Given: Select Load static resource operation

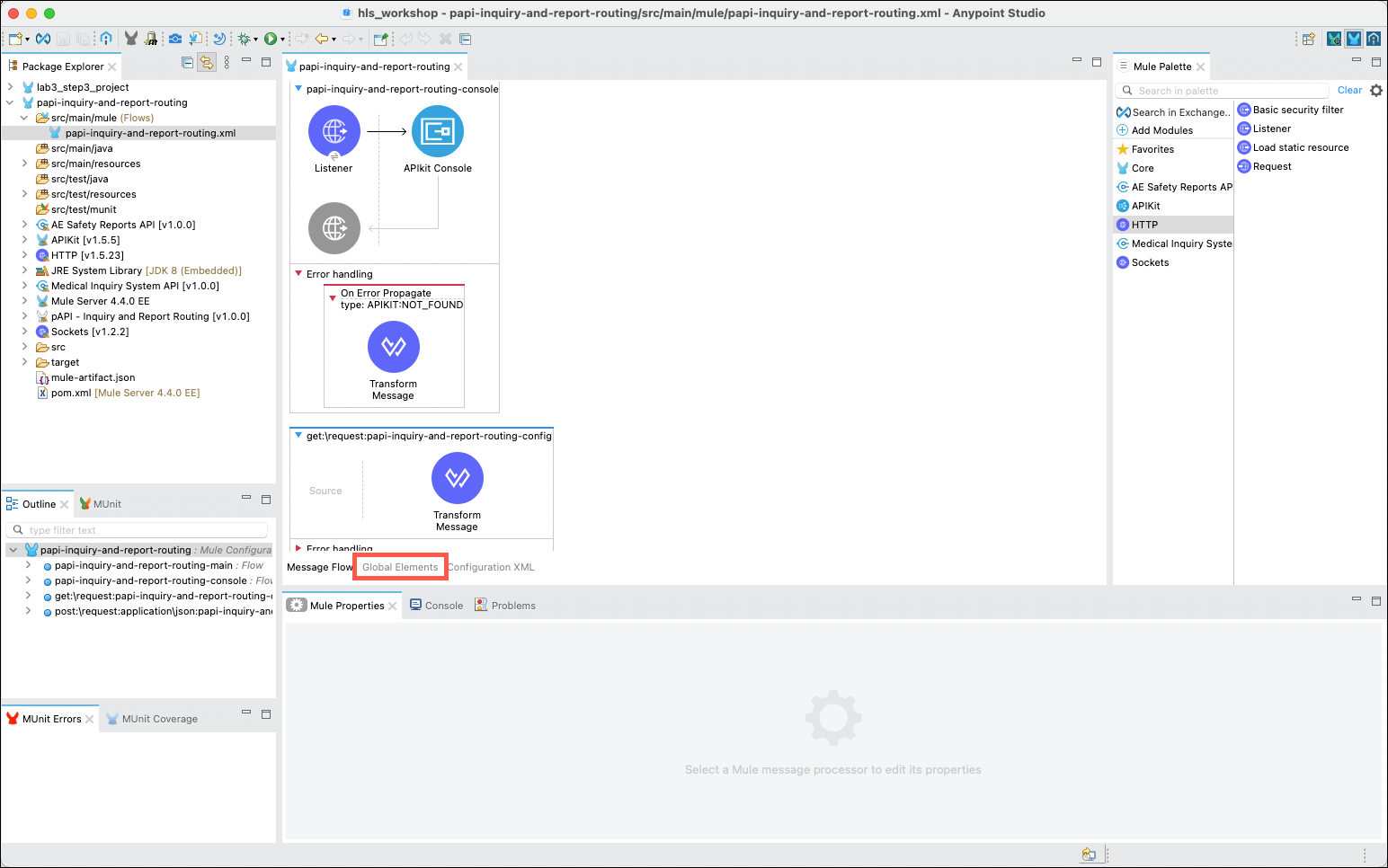Looking at the screenshot, I should click(1293, 147).
